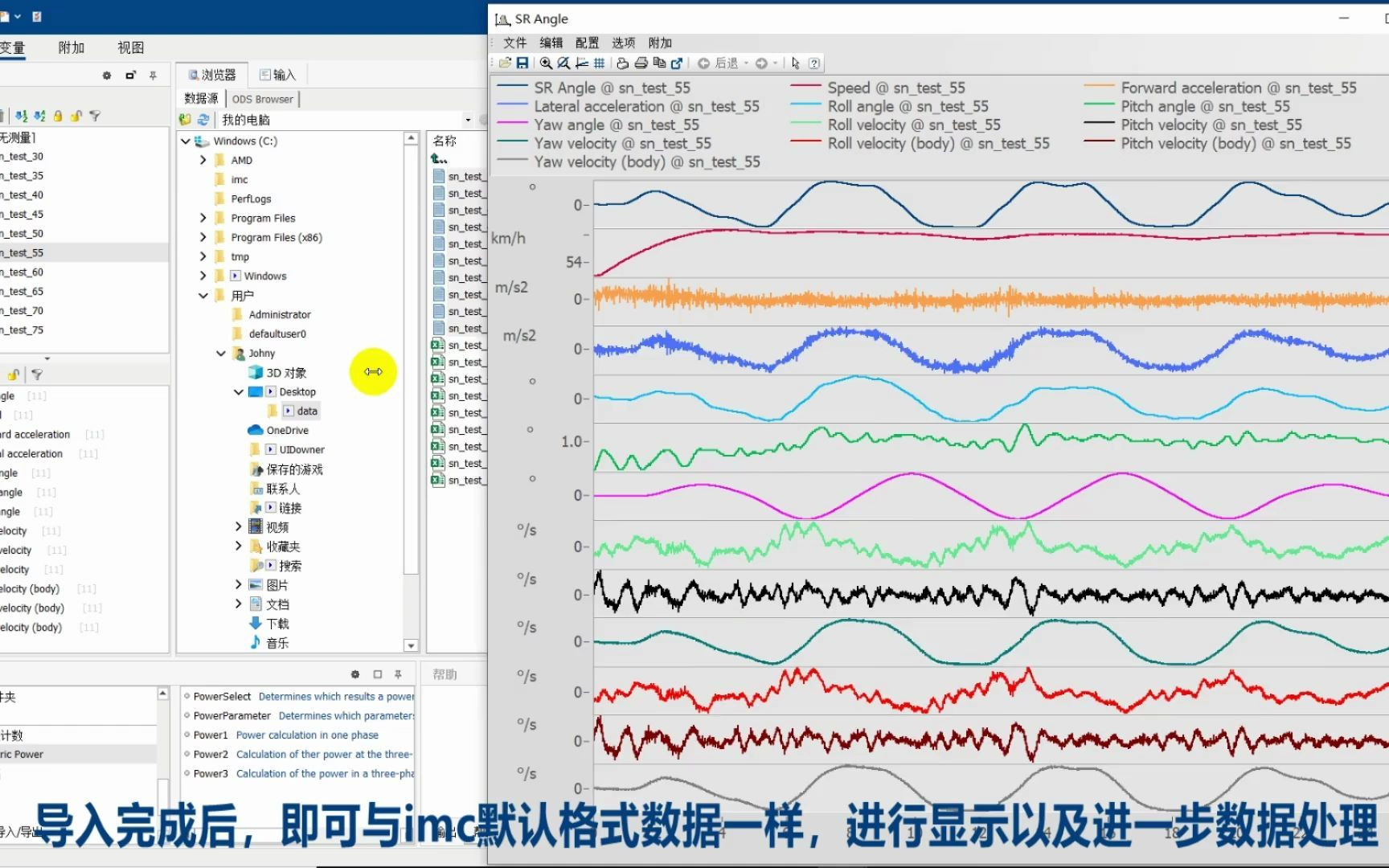Open the 配置 menu in SR Angle

588,43
